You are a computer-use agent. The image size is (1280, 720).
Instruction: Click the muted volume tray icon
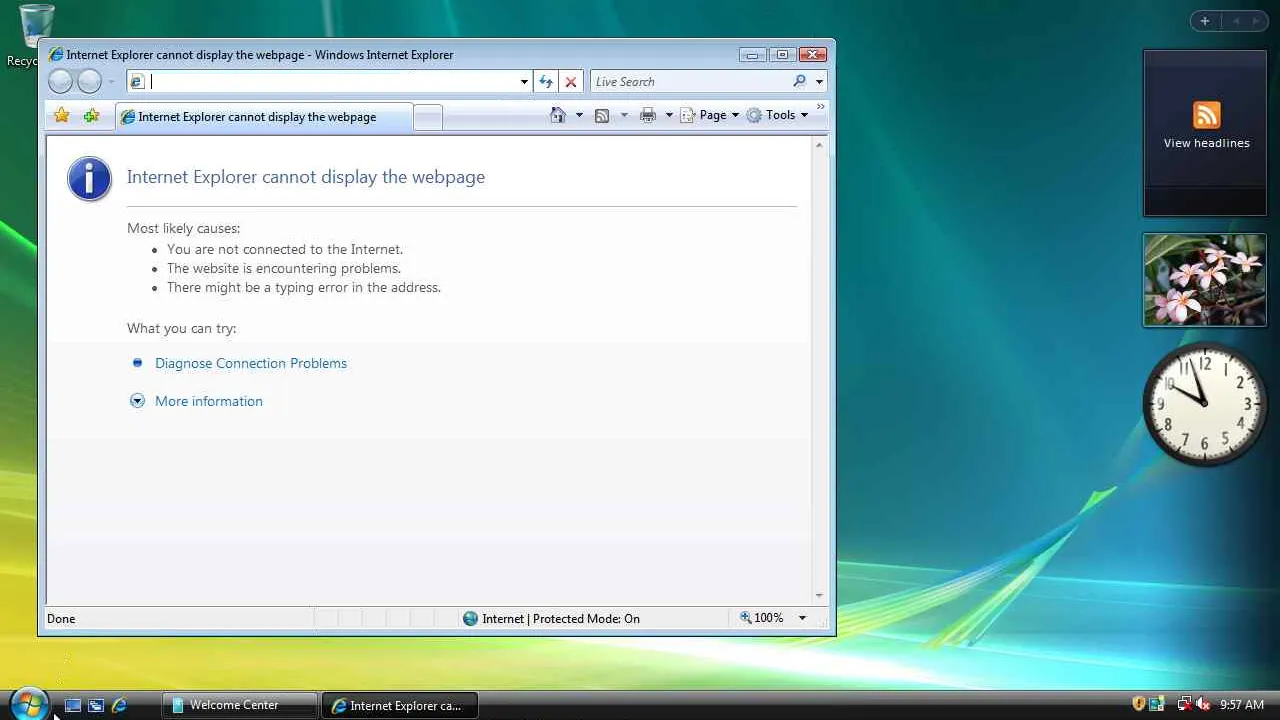click(x=1204, y=704)
